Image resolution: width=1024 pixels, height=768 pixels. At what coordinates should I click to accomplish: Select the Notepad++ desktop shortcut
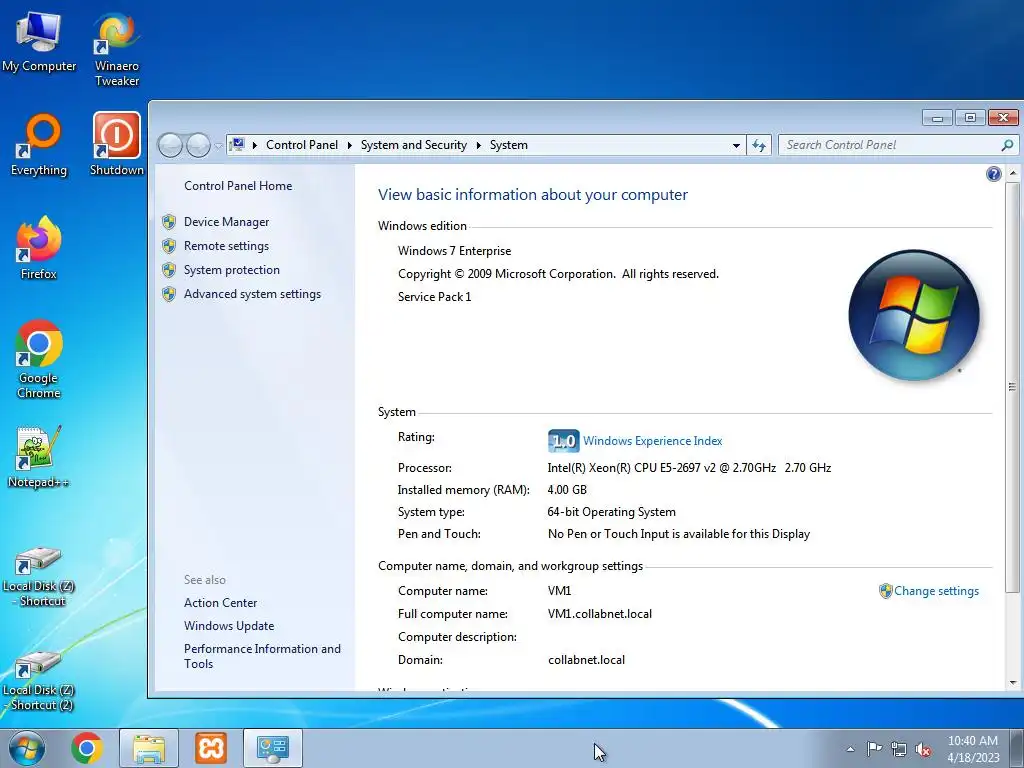point(39,457)
